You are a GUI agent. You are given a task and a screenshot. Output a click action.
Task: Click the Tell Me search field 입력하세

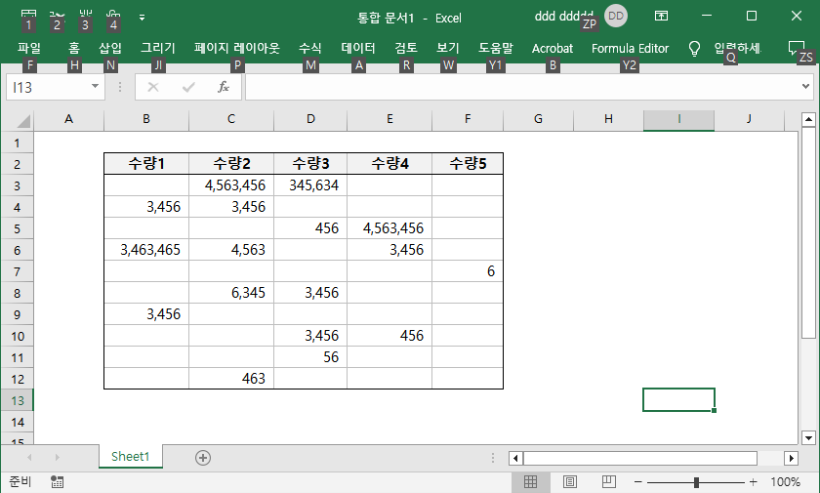(737, 49)
